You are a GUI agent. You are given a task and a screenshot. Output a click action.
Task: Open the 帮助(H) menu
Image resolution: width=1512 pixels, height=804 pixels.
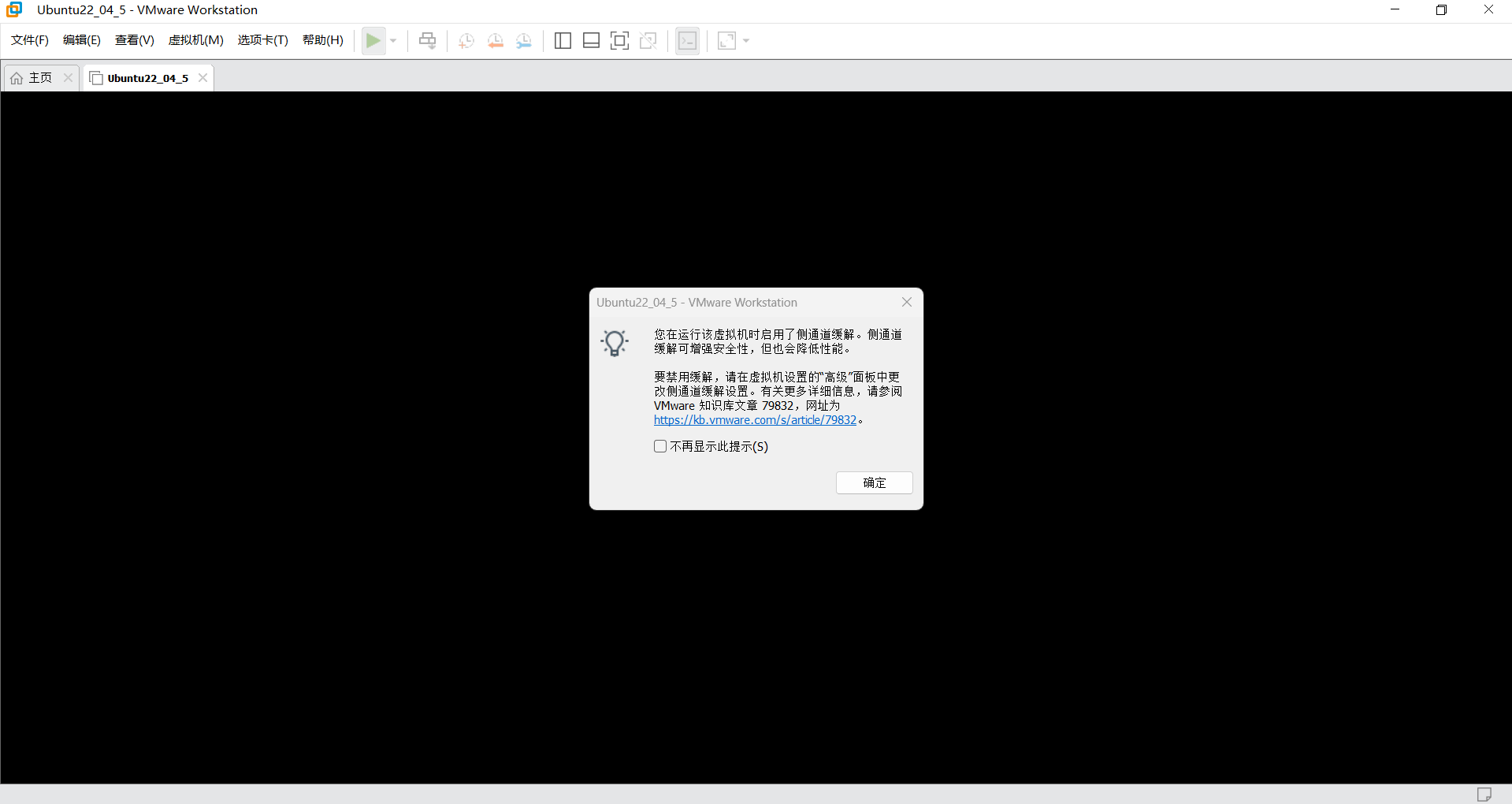tap(322, 40)
